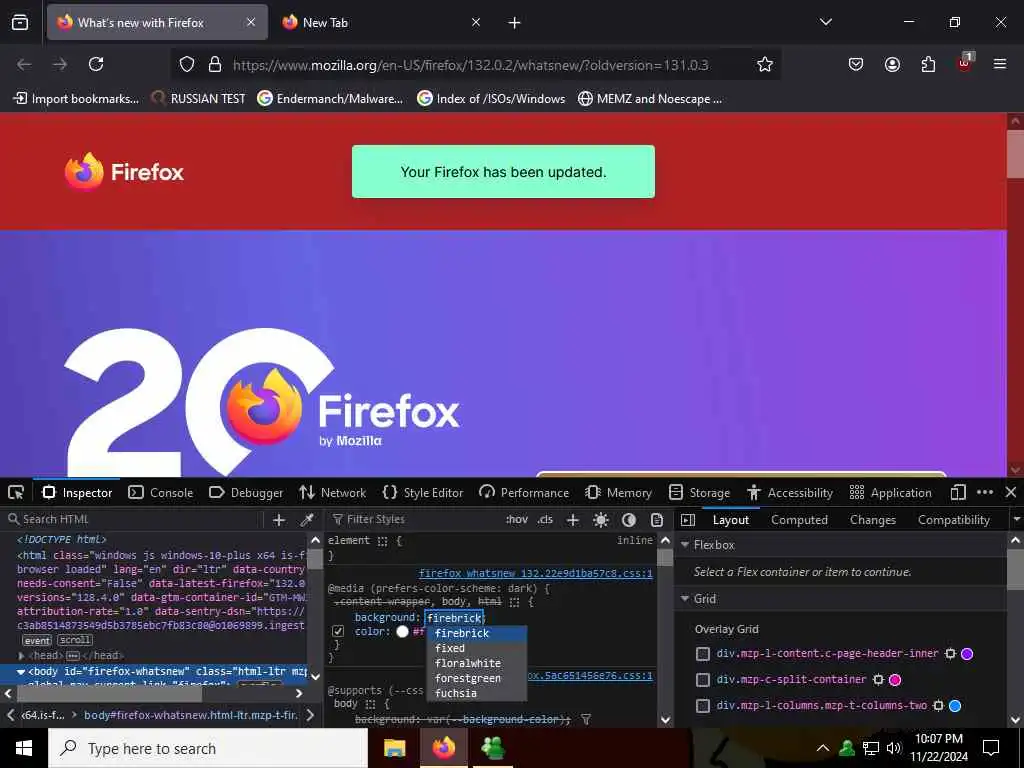Add a new CSS rule via plus icon
The height and width of the screenshot is (768, 1024).
573,520
